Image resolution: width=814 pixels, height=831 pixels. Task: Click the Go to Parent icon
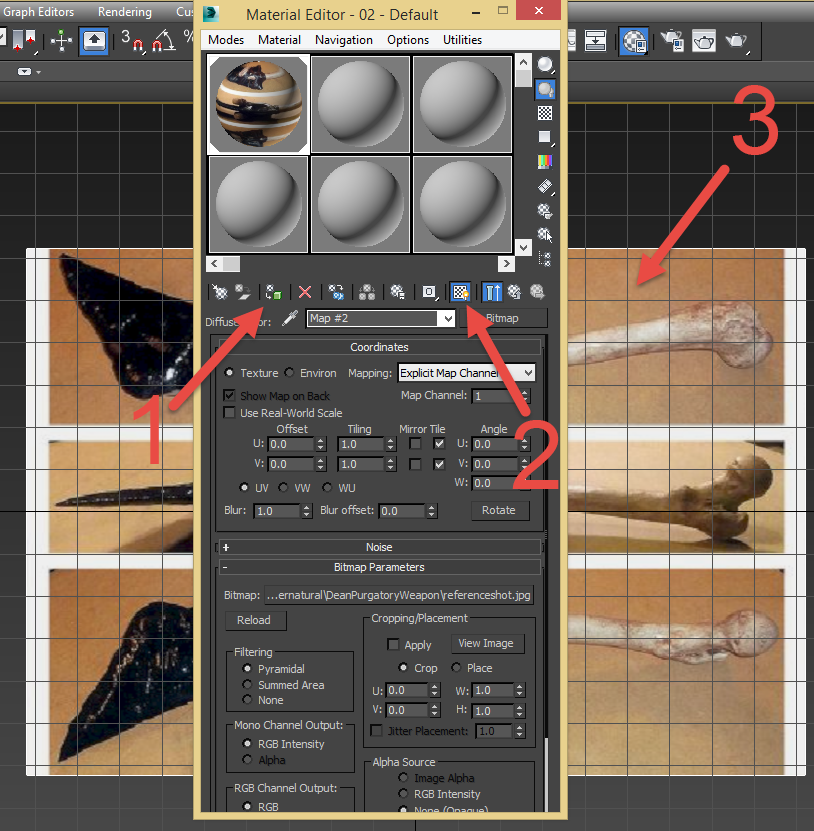point(513,291)
